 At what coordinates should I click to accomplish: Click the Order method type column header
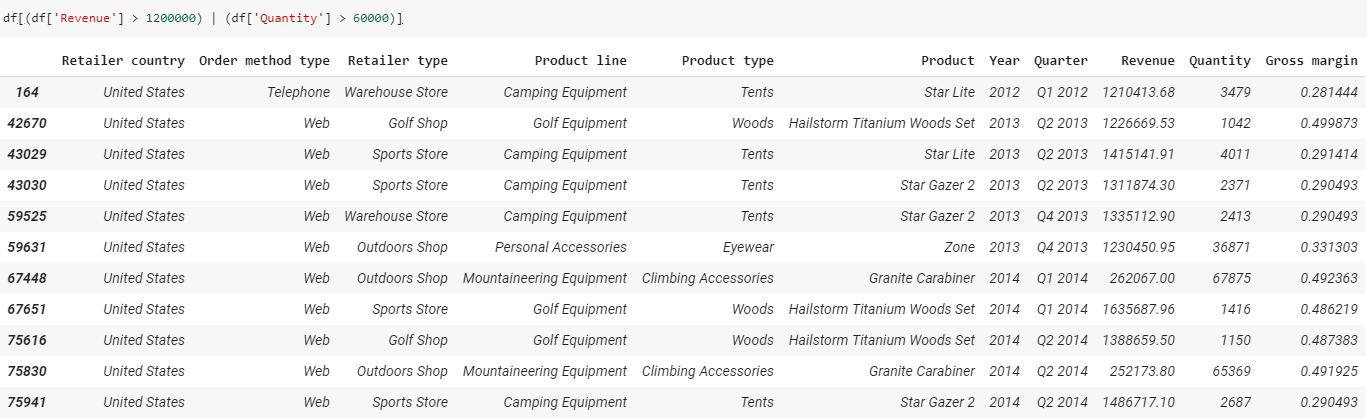(264, 61)
